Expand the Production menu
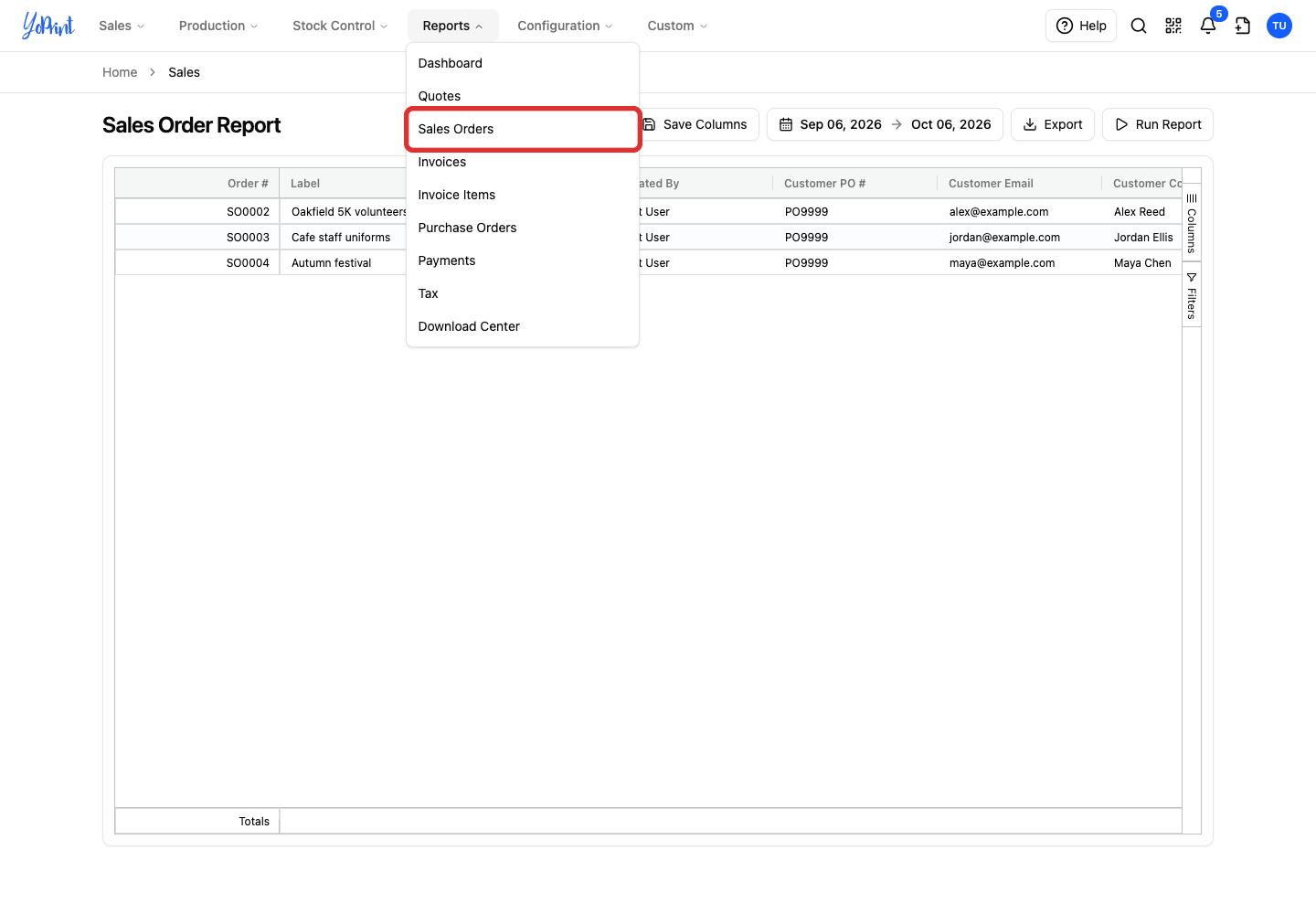Screen dimensions: 1316x914 [218, 26]
